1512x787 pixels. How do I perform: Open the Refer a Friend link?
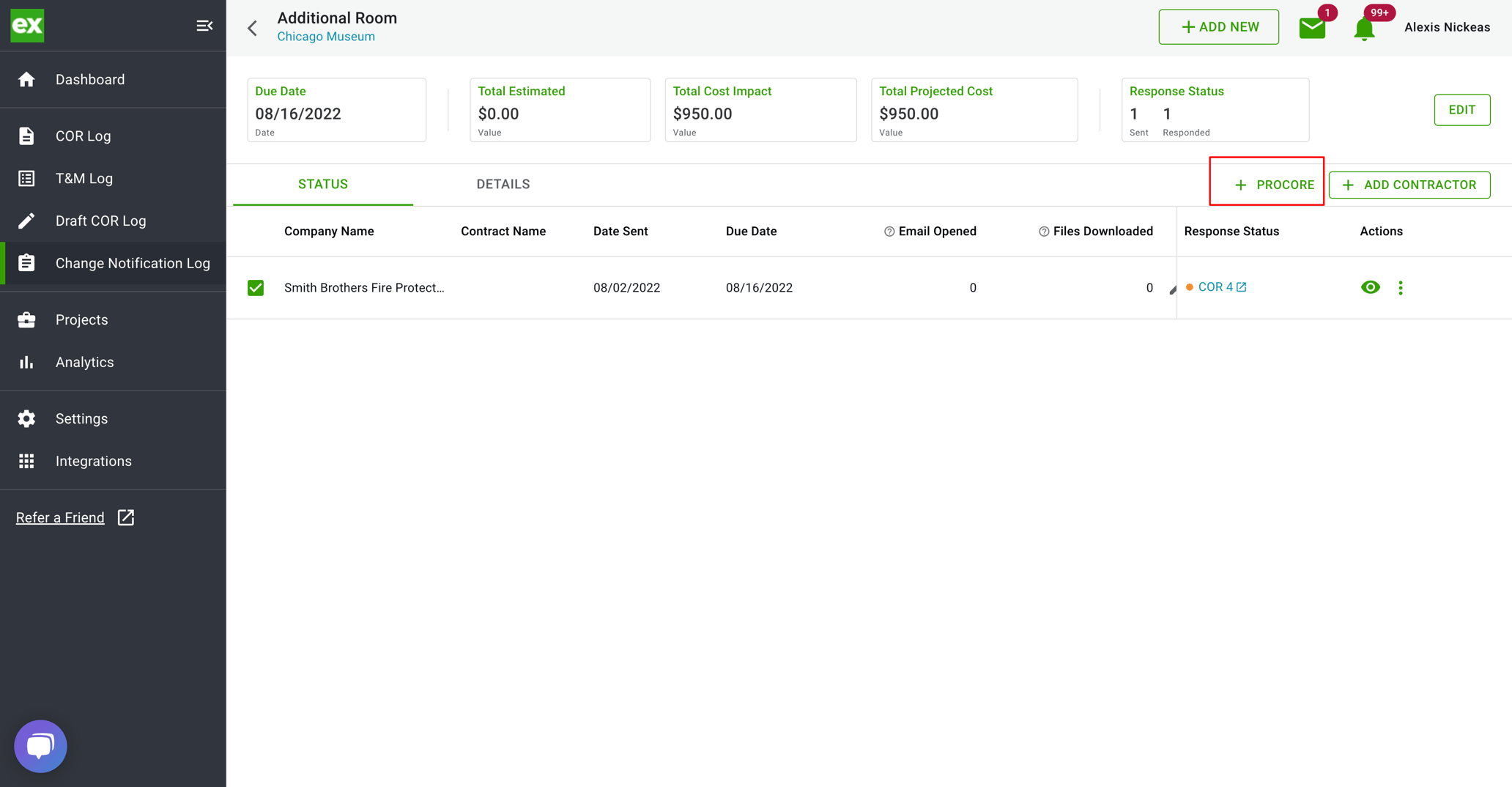coord(60,517)
